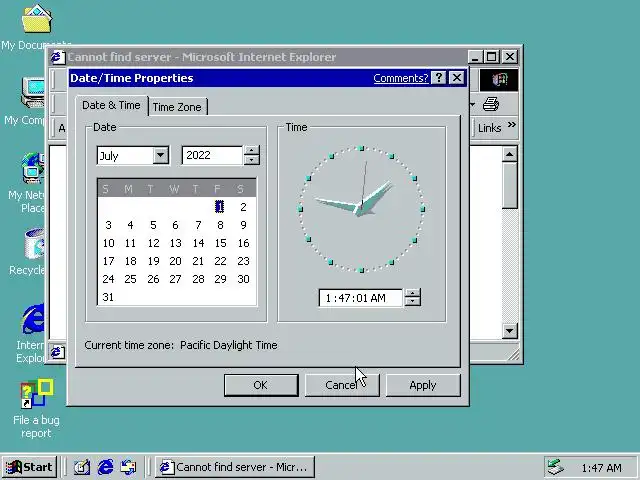Click the time field showing 1:47:01 AM
Screen dimensions: 640x480
(361, 298)
